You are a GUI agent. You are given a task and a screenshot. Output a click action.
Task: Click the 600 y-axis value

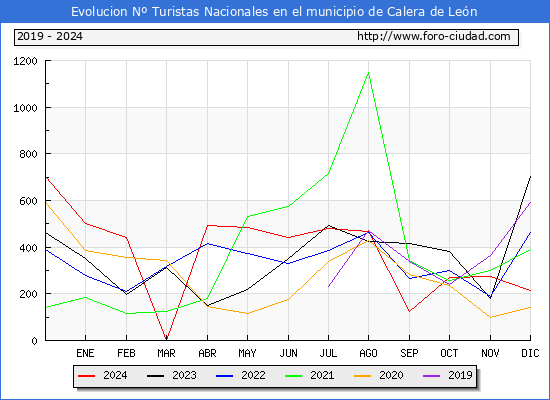coord(28,201)
